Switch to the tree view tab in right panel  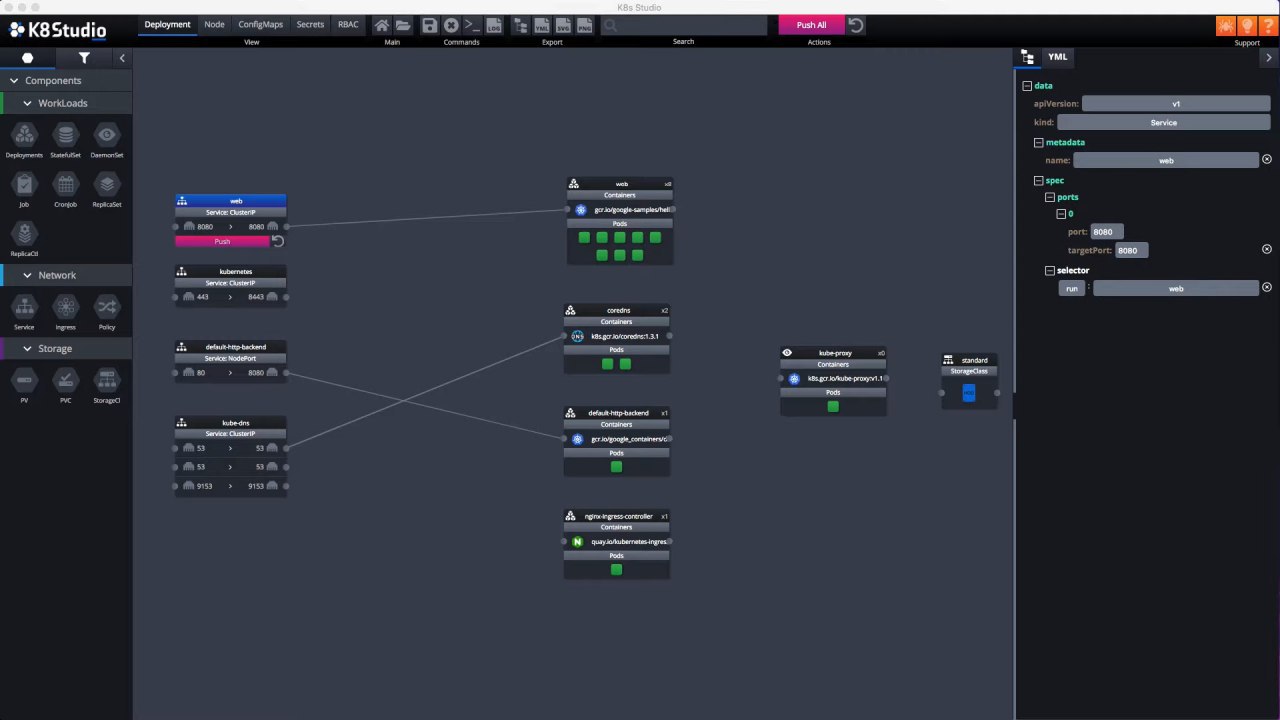1027,58
